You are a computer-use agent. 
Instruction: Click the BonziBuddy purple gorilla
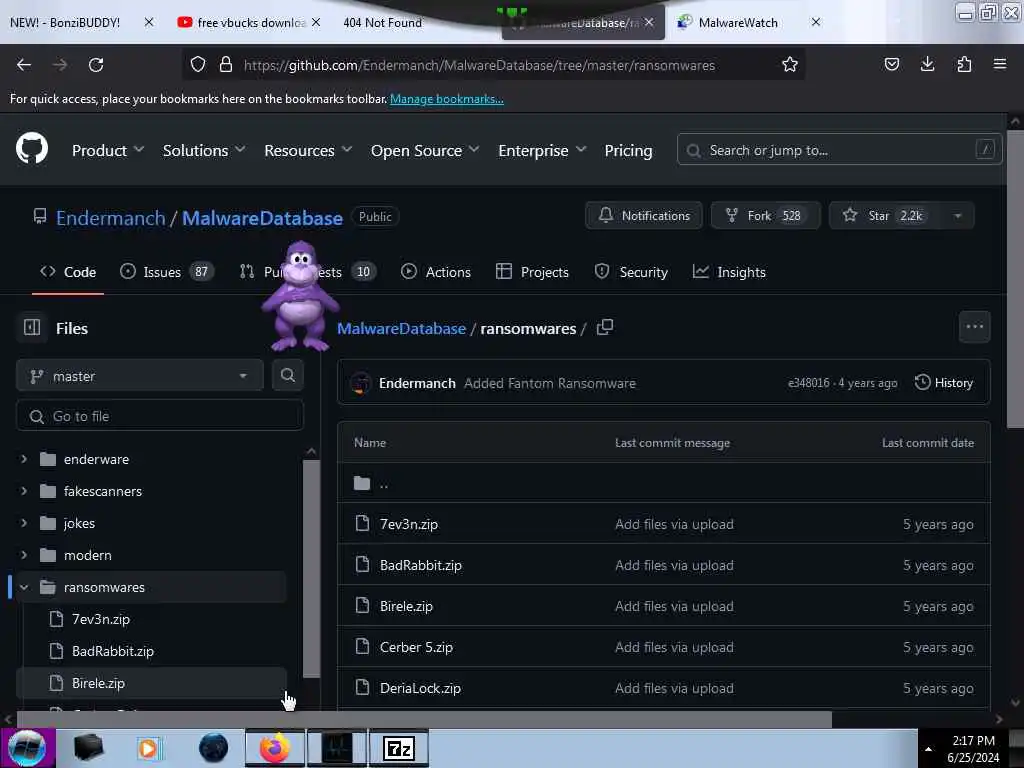coord(300,296)
